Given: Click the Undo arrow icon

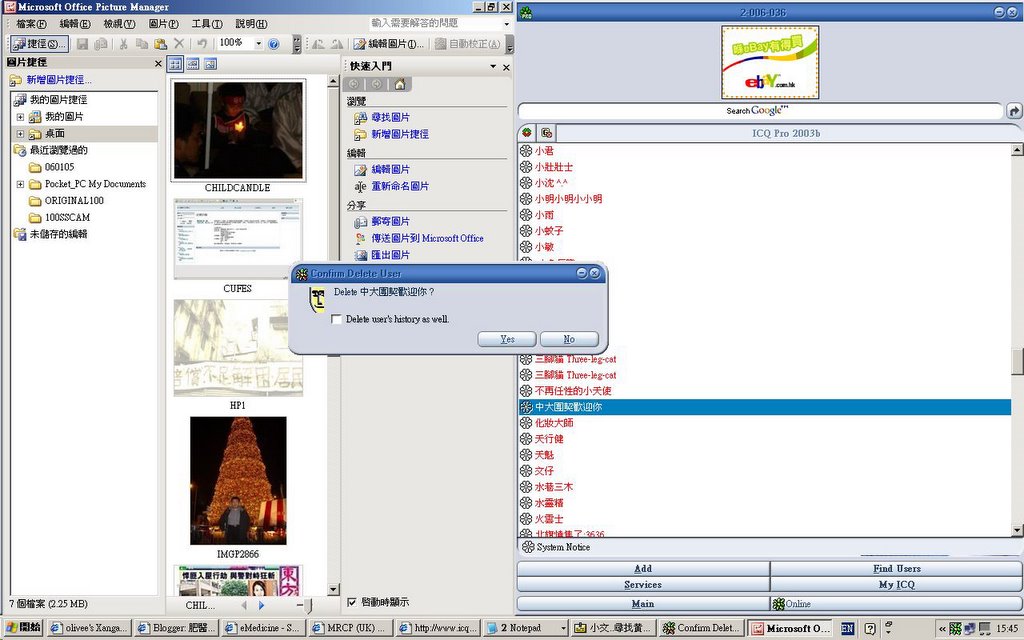Looking at the screenshot, I should click(202, 44).
